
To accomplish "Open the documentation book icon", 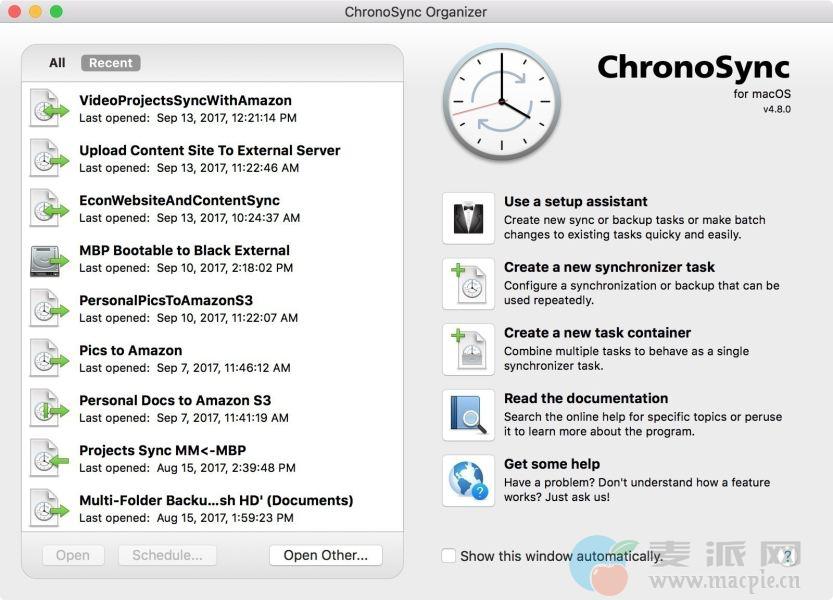I will coord(468,415).
